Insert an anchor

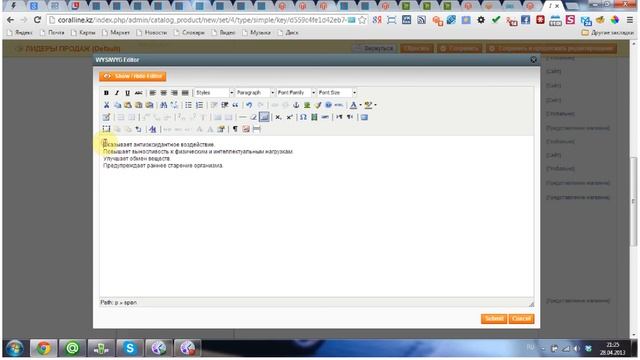(x=296, y=105)
